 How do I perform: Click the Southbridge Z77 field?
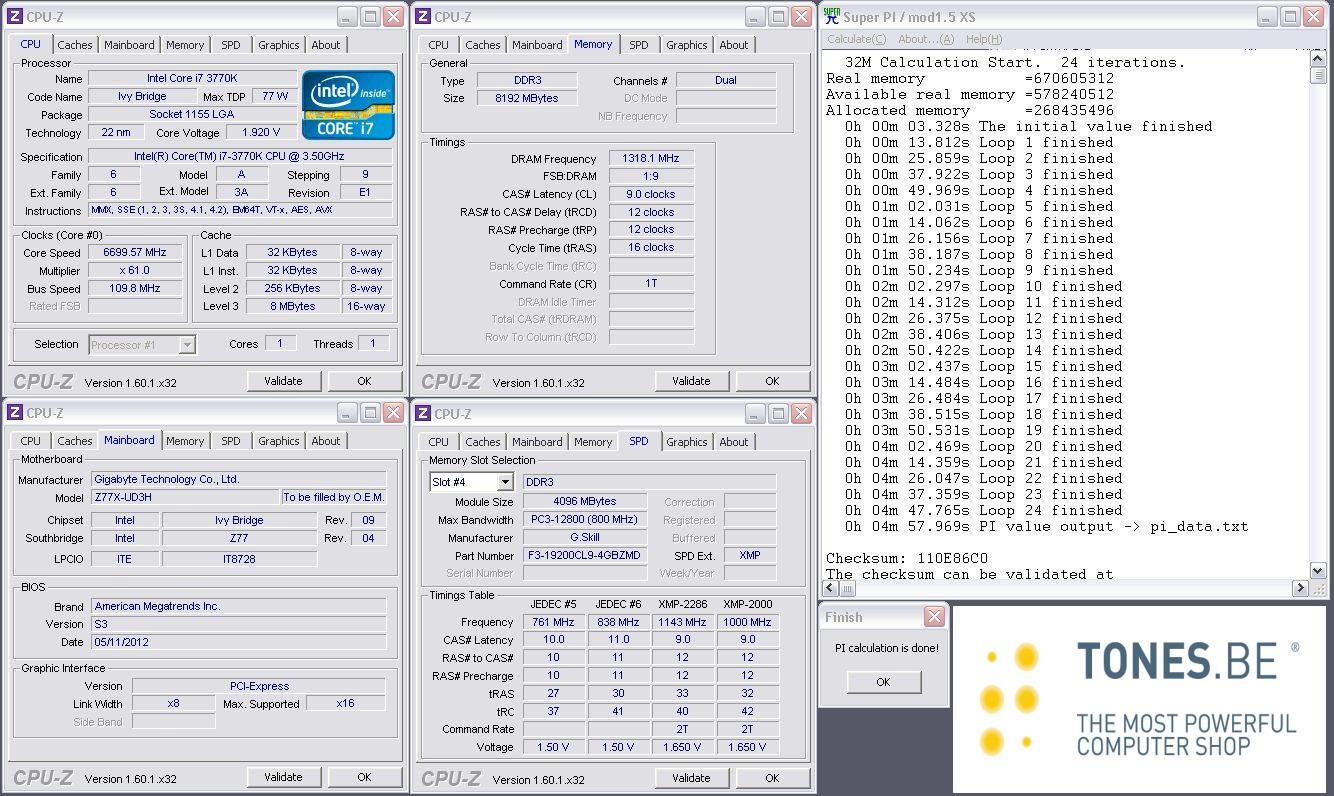pyautogui.click(x=239, y=538)
